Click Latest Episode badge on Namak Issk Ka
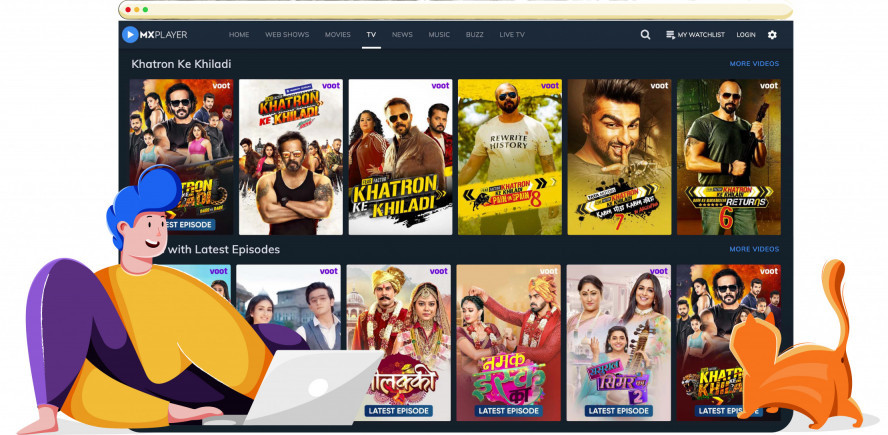888x435 pixels. [x=509, y=411]
